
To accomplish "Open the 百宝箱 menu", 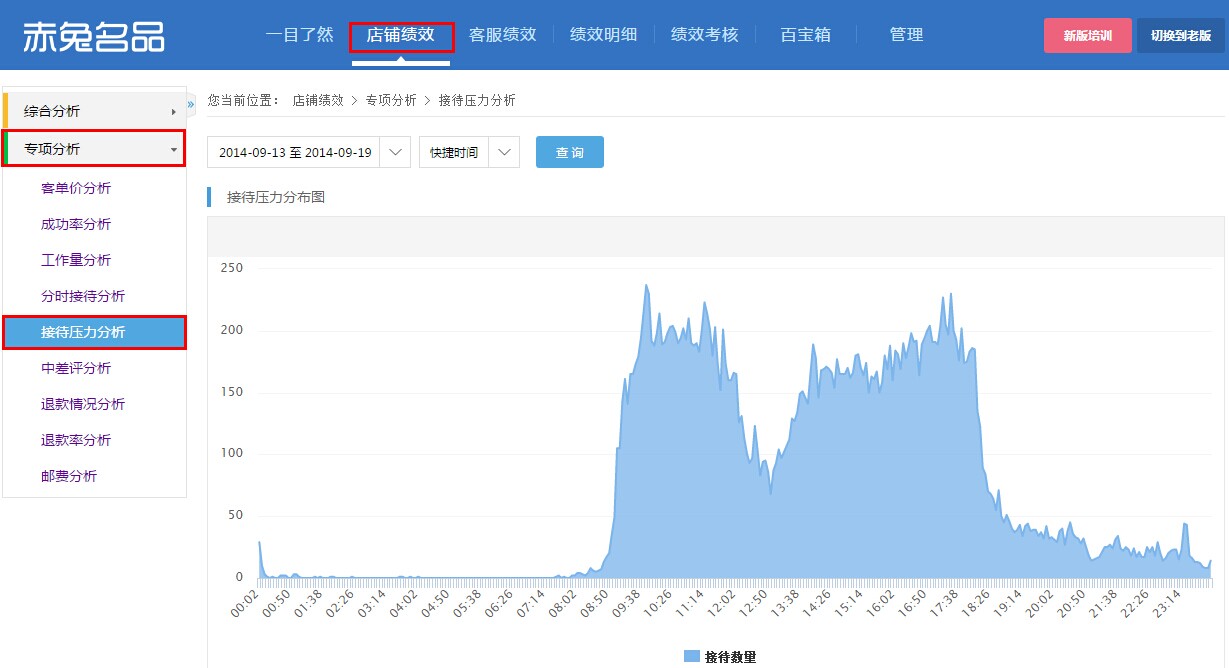I will pyautogui.click(x=805, y=35).
